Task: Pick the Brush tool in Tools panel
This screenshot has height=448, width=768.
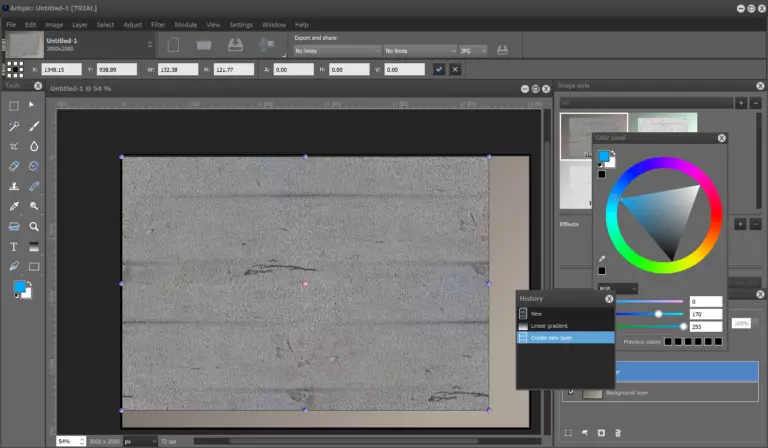Action: point(34,126)
